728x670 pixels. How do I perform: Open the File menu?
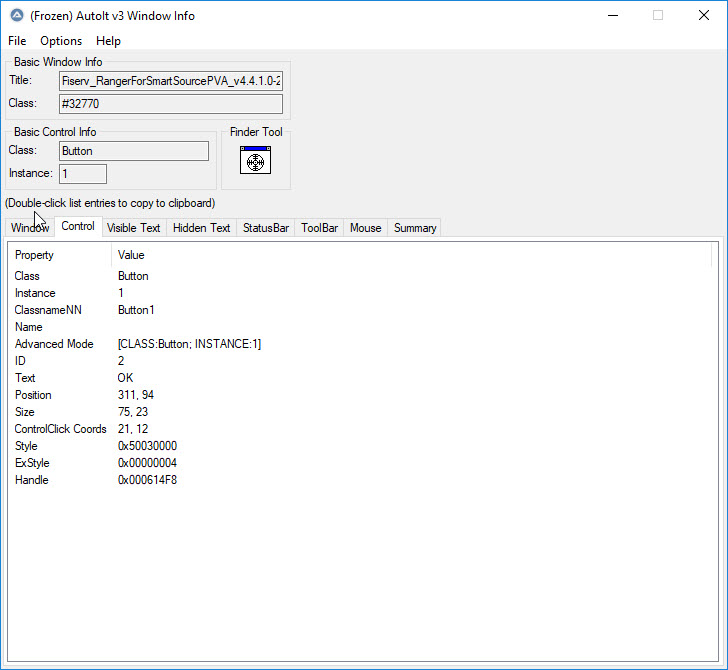[17, 41]
